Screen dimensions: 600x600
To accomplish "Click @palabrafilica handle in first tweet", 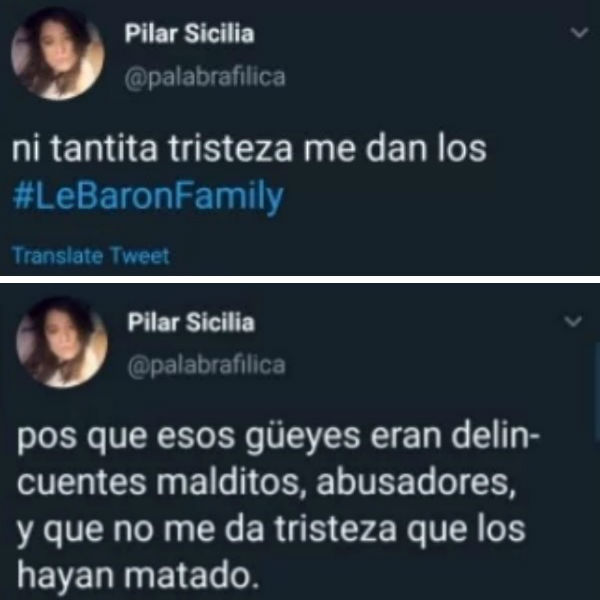I will tap(205, 77).
